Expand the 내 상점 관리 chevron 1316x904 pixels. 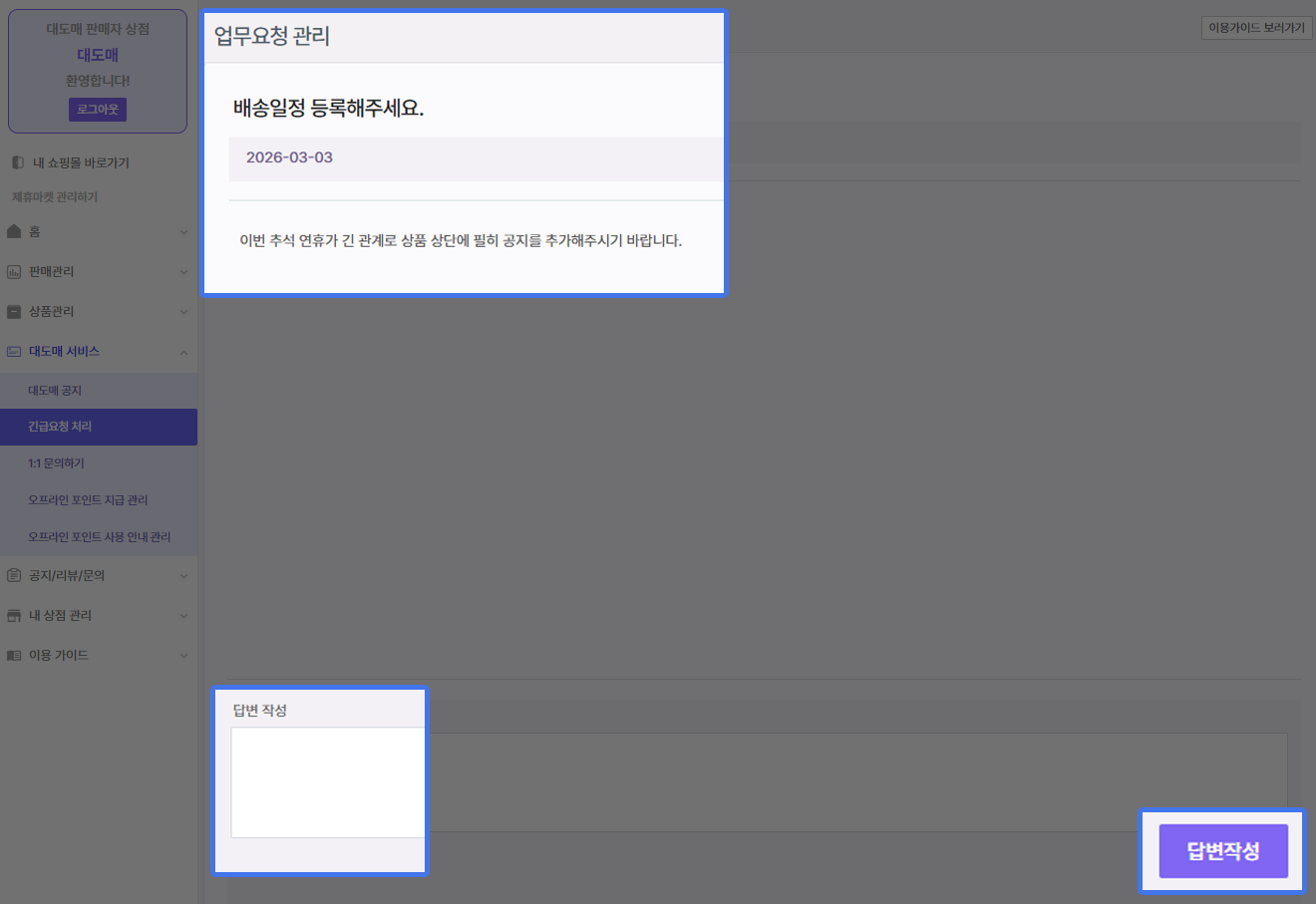coord(183,616)
